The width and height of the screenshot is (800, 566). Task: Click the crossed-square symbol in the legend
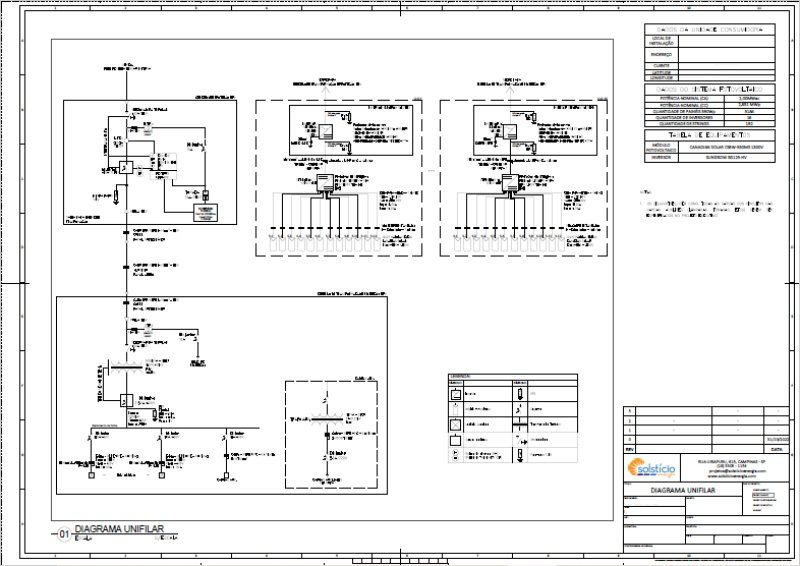(456, 424)
